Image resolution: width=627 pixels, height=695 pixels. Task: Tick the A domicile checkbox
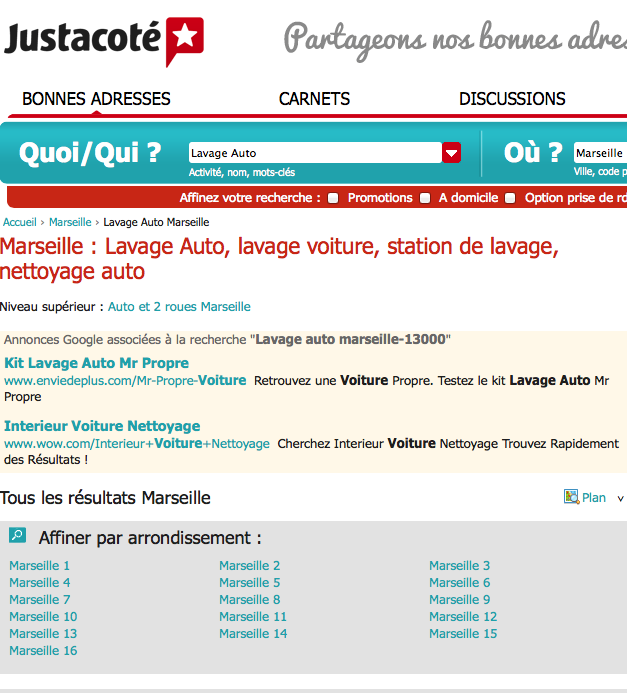point(425,198)
